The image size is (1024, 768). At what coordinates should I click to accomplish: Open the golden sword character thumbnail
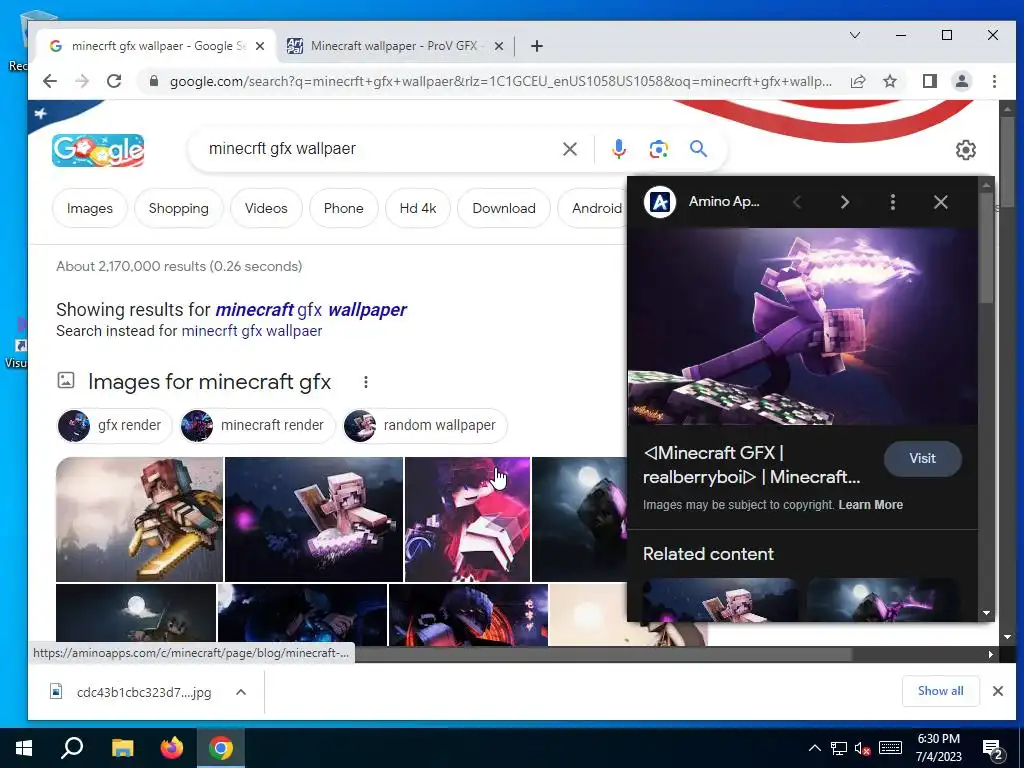(139, 519)
